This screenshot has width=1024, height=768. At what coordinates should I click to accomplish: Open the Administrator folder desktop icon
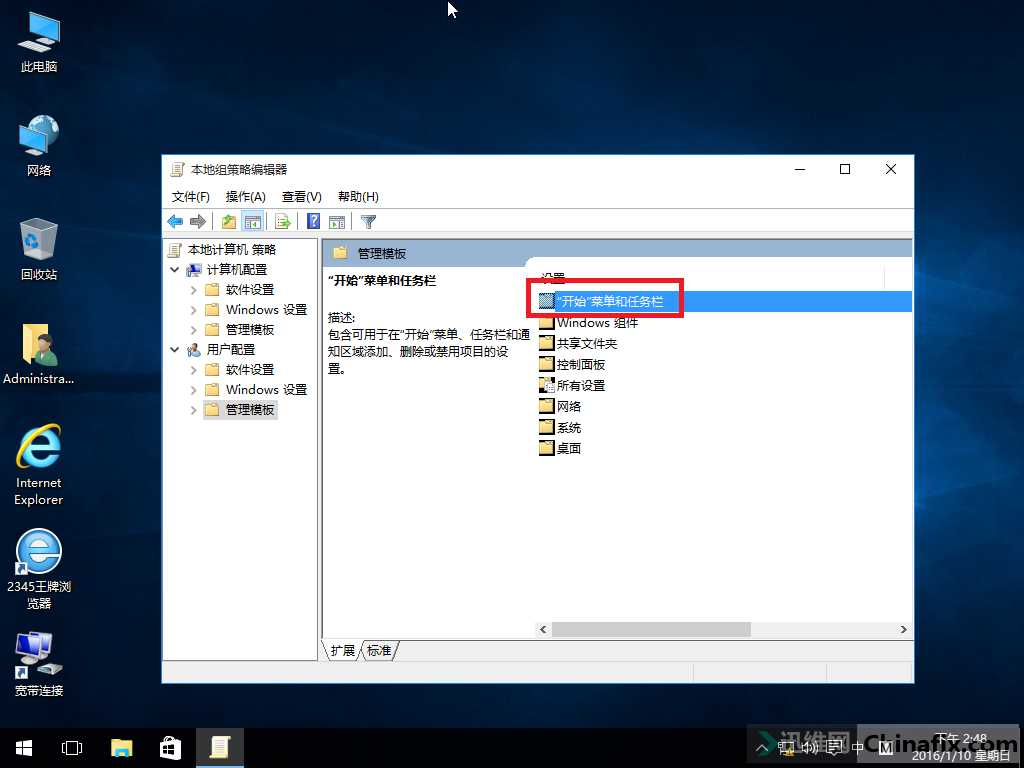39,354
